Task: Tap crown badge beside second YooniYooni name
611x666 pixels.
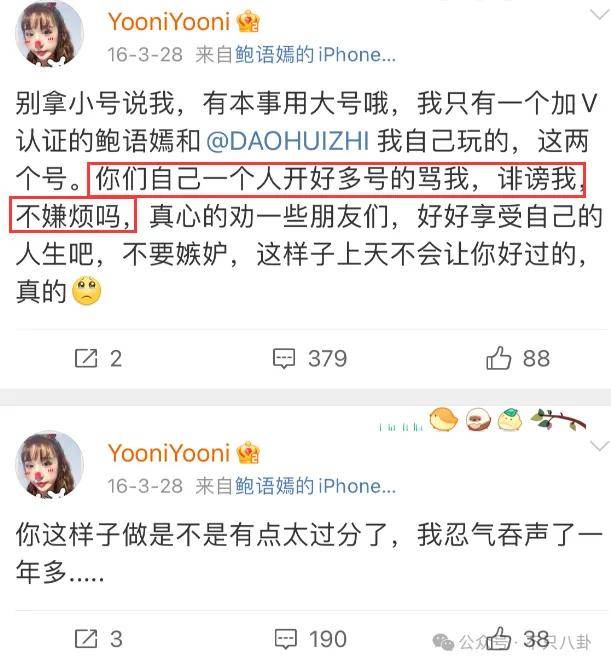Action: point(249,452)
